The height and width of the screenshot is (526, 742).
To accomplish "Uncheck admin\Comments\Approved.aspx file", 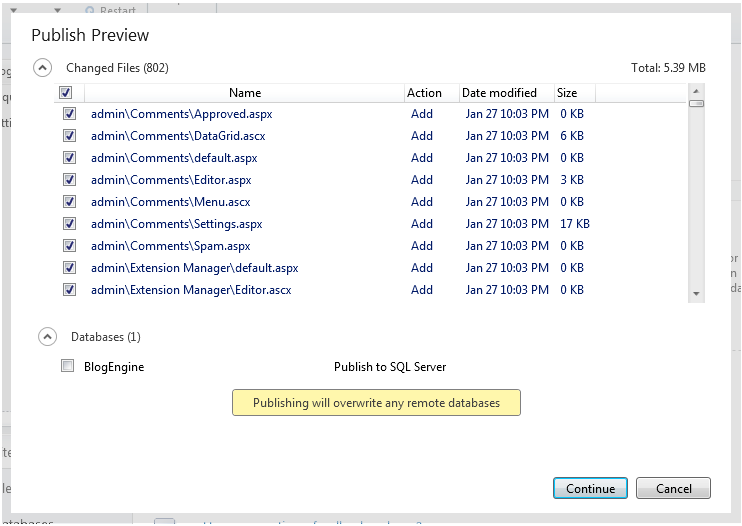I will (70, 114).
